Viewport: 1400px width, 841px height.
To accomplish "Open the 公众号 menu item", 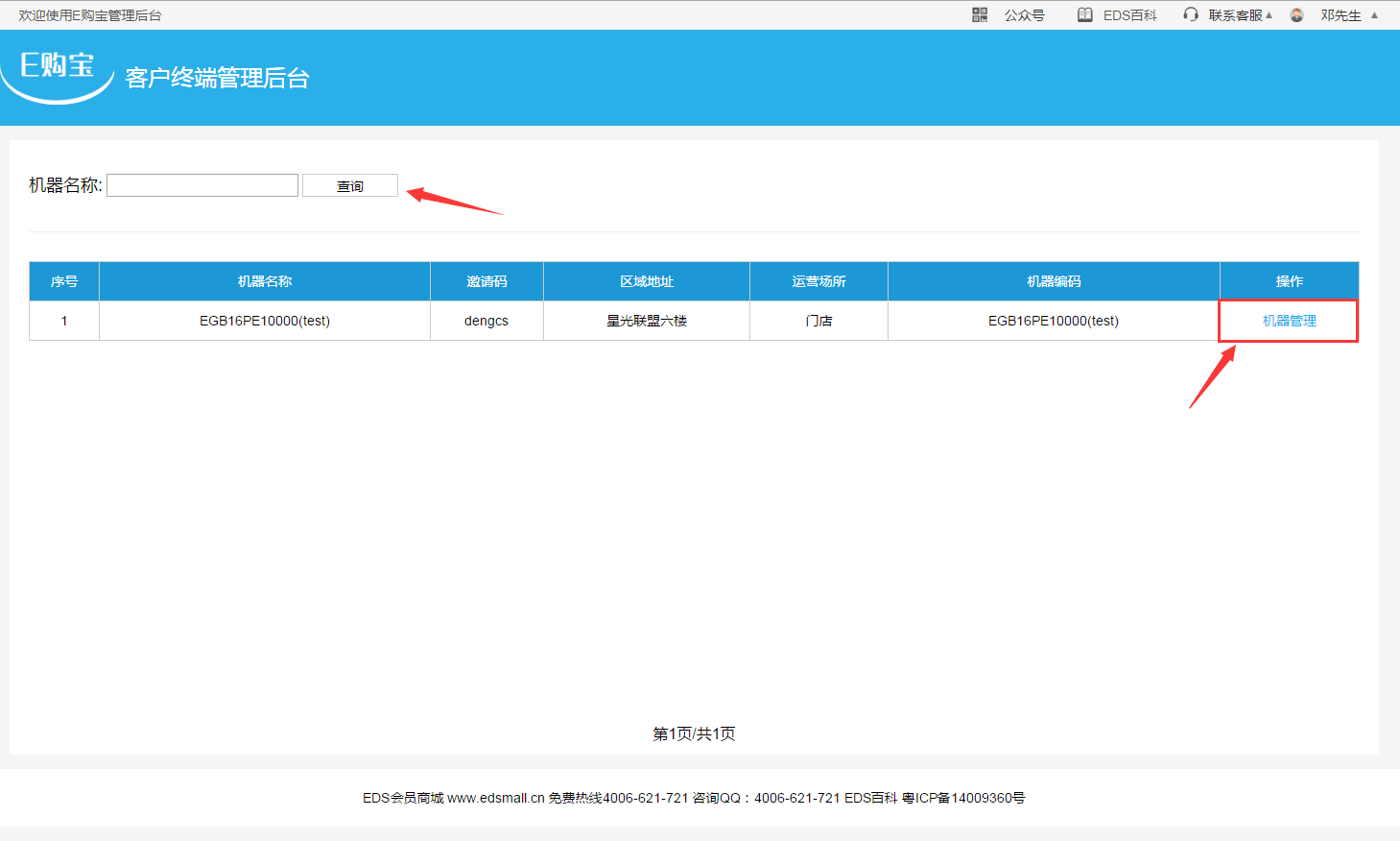I will [1024, 15].
